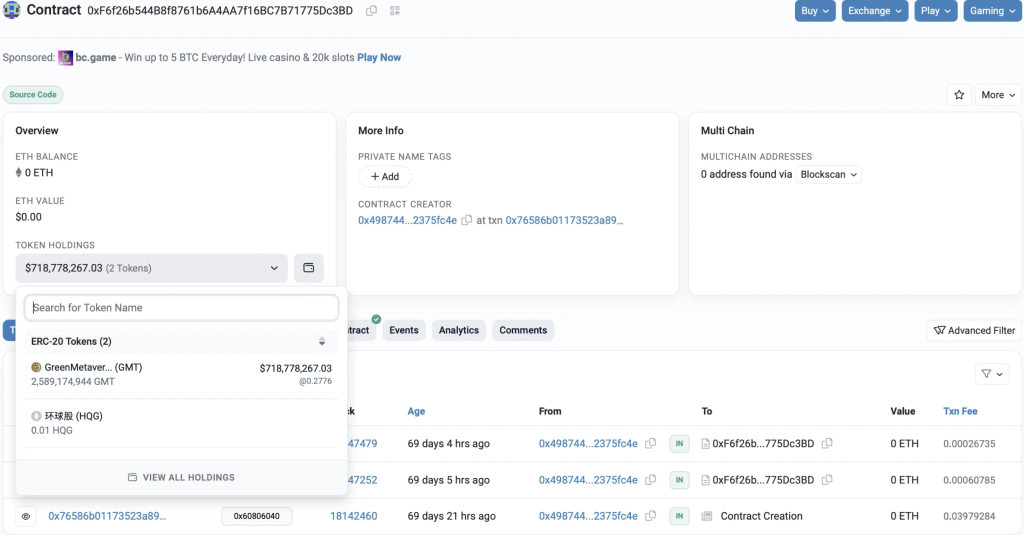
Task: Preview transaction 0x76586b01173523a89 with eye icon
Action: (x=25, y=516)
